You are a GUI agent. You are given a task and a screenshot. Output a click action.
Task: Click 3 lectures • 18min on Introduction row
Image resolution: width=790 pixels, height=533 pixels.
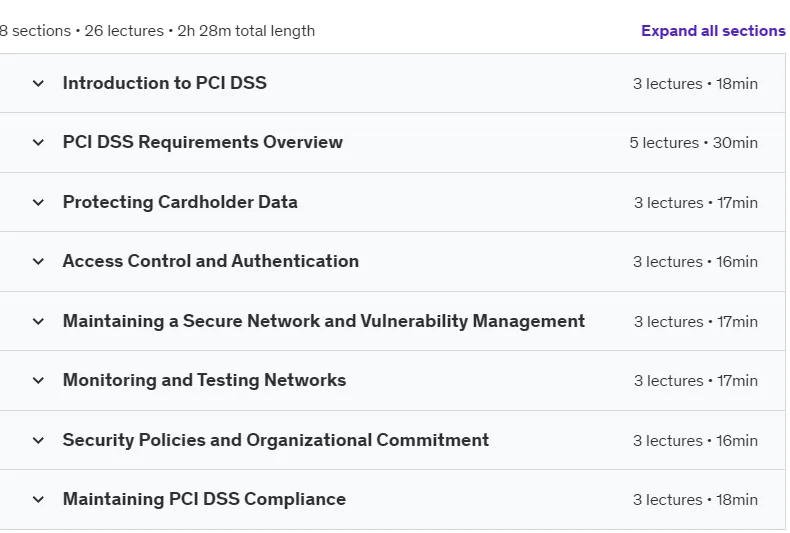[695, 84]
